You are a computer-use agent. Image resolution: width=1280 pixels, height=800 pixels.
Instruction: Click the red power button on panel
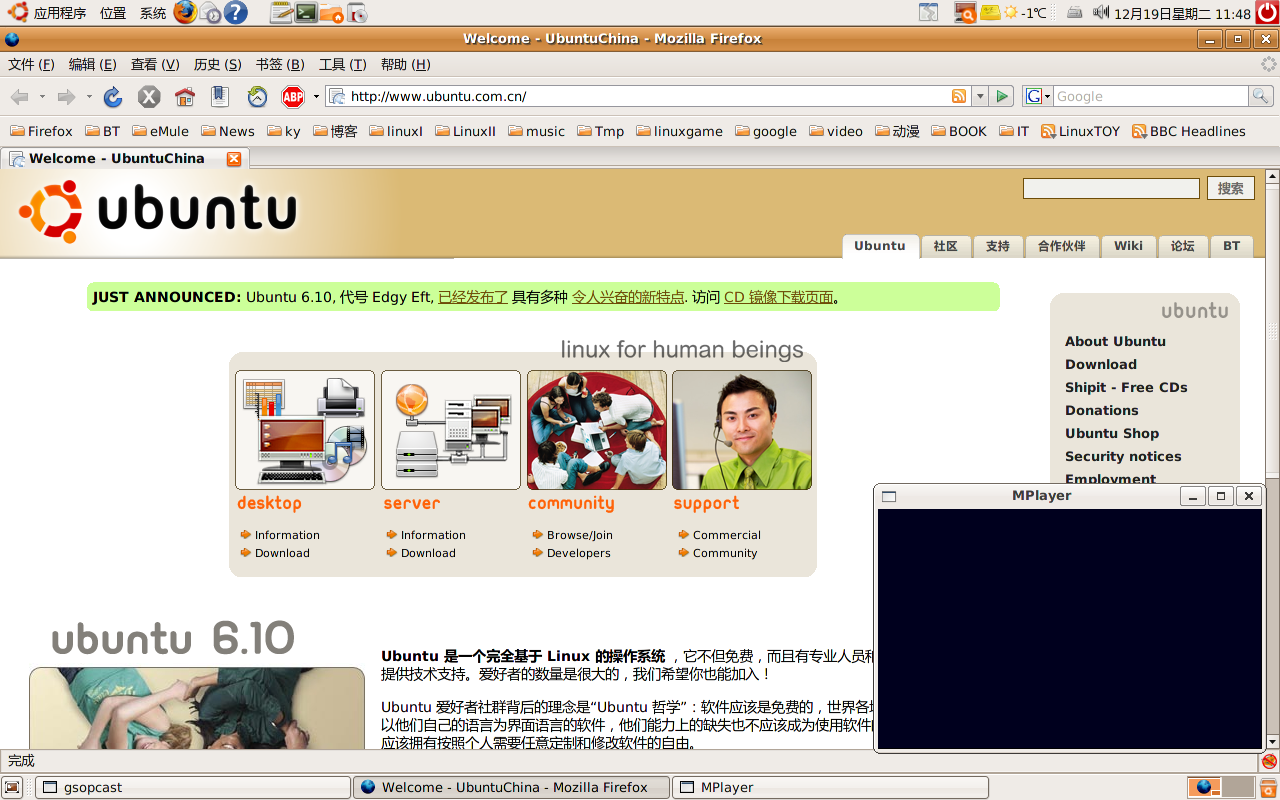(x=1267, y=13)
